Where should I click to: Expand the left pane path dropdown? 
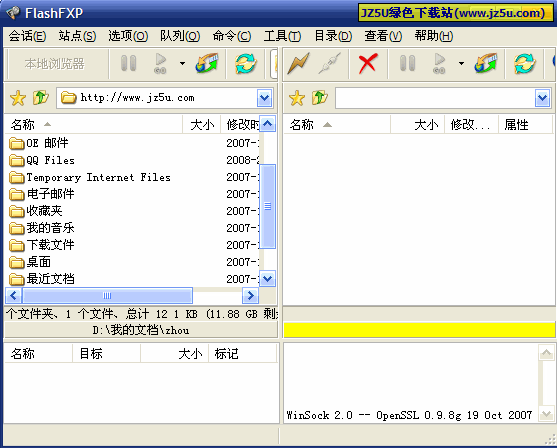[264, 98]
